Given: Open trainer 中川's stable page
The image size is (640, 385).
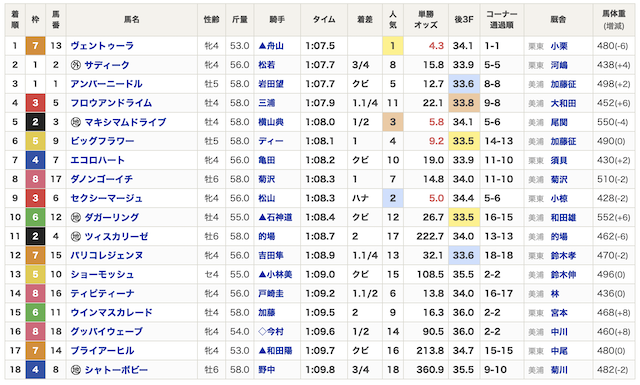Looking at the screenshot, I should (559, 332).
